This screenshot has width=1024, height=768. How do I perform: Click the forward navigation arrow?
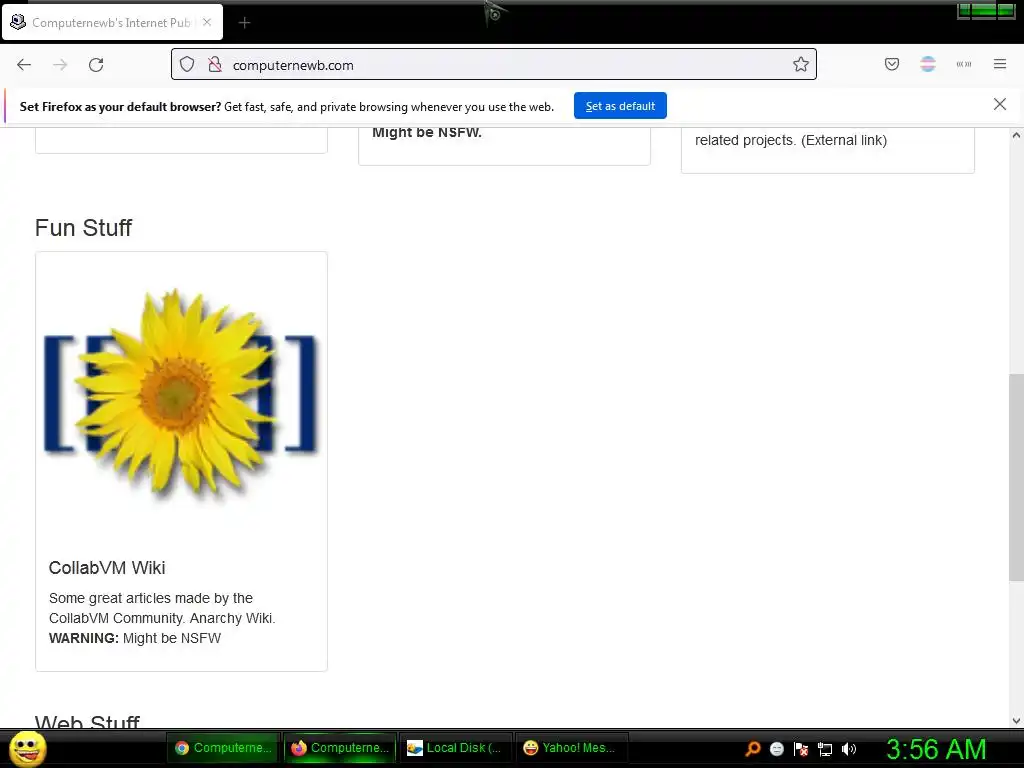[x=60, y=65]
